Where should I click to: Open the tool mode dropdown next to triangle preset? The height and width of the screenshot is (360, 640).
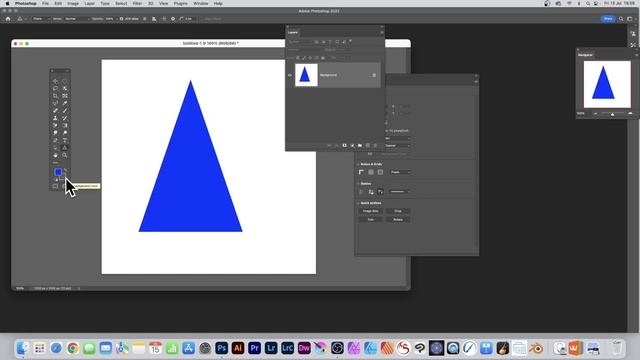(41, 19)
